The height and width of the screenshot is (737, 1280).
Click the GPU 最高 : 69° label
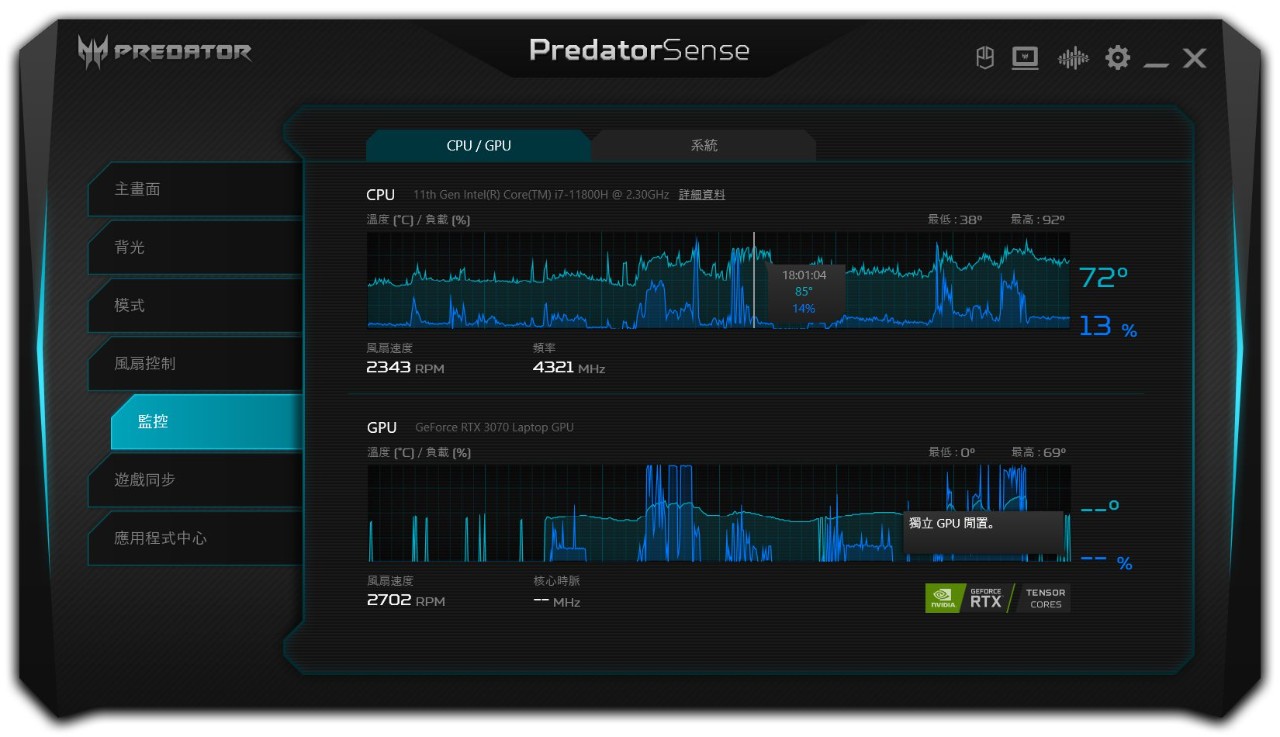click(1038, 453)
